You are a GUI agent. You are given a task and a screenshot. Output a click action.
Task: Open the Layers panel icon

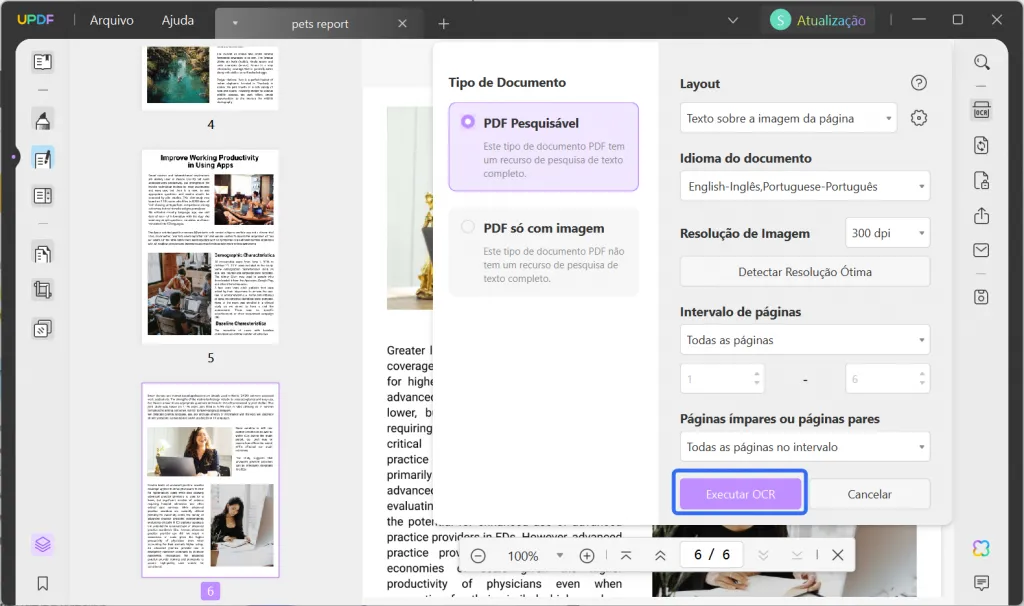42,544
